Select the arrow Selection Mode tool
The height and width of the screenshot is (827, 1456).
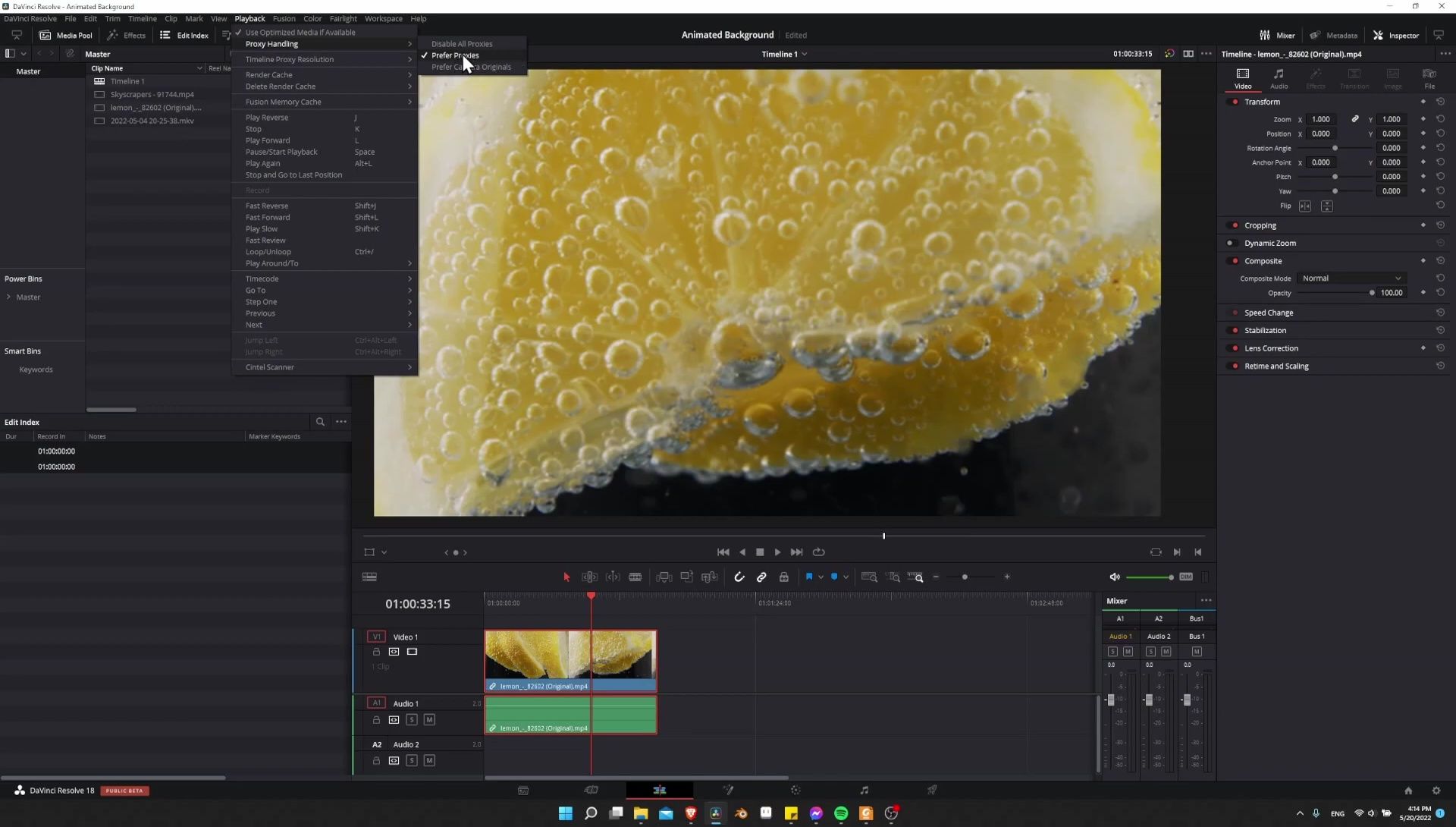[566, 577]
